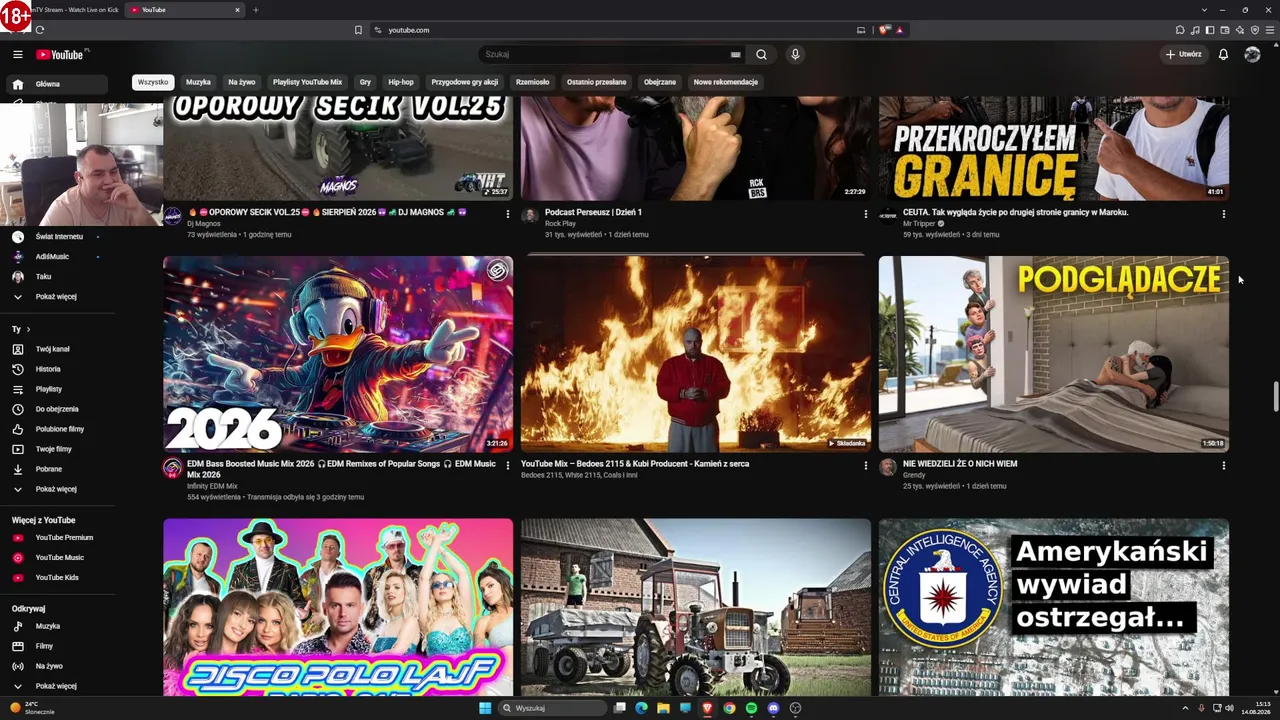The height and width of the screenshot is (720, 1280).
Task: Open Infinity EDM Mix channel avatar
Action: pyautogui.click(x=172, y=468)
